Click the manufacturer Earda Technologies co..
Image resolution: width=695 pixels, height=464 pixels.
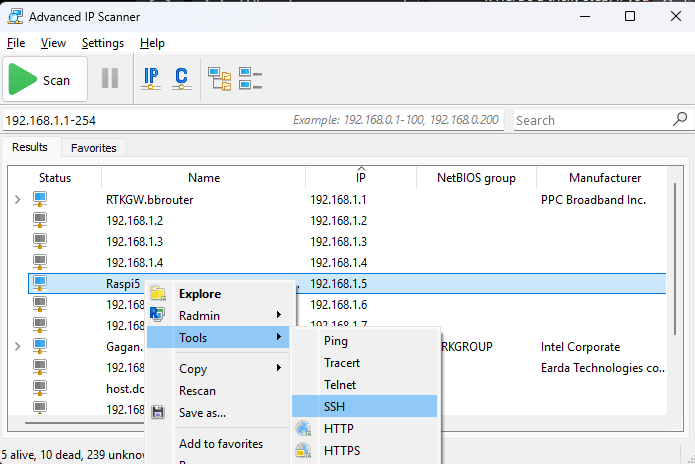(x=603, y=368)
